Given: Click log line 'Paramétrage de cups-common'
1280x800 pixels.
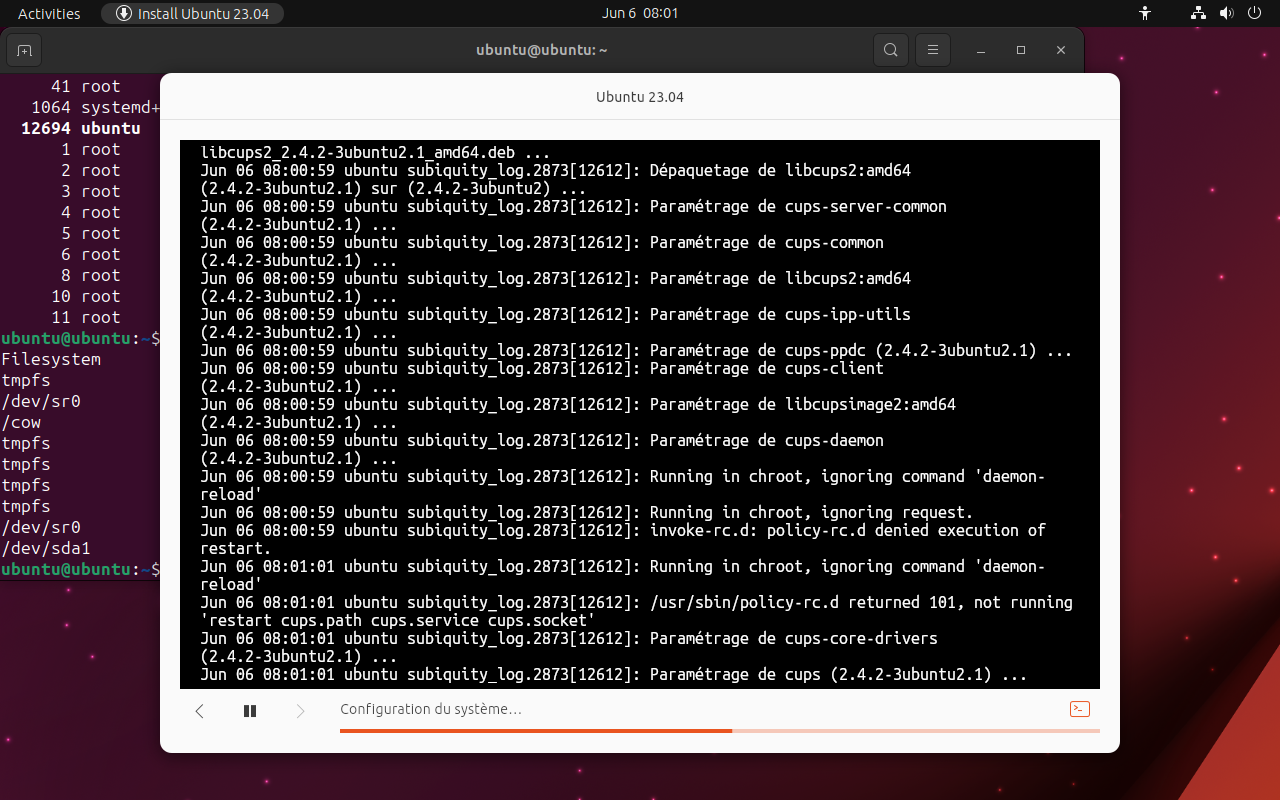Looking at the screenshot, I should click(767, 242).
